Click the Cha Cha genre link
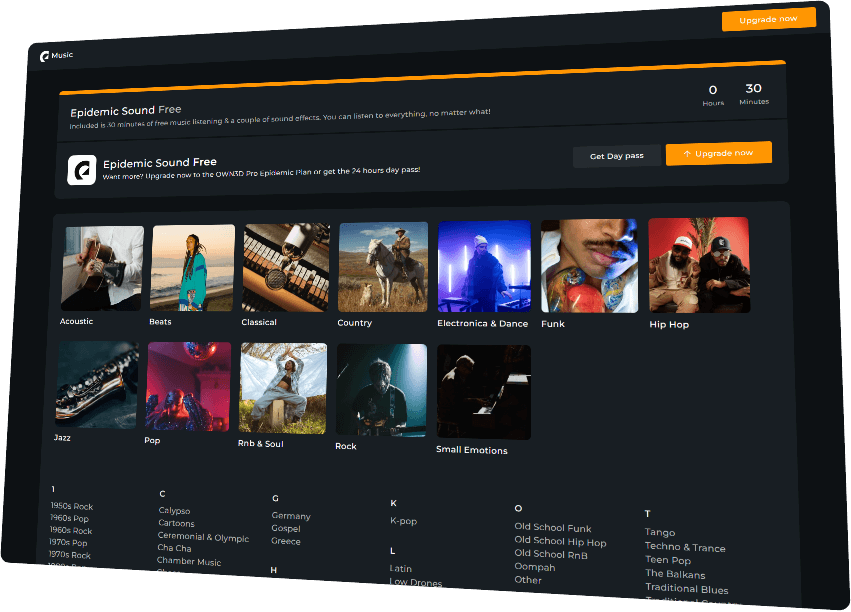 174,548
